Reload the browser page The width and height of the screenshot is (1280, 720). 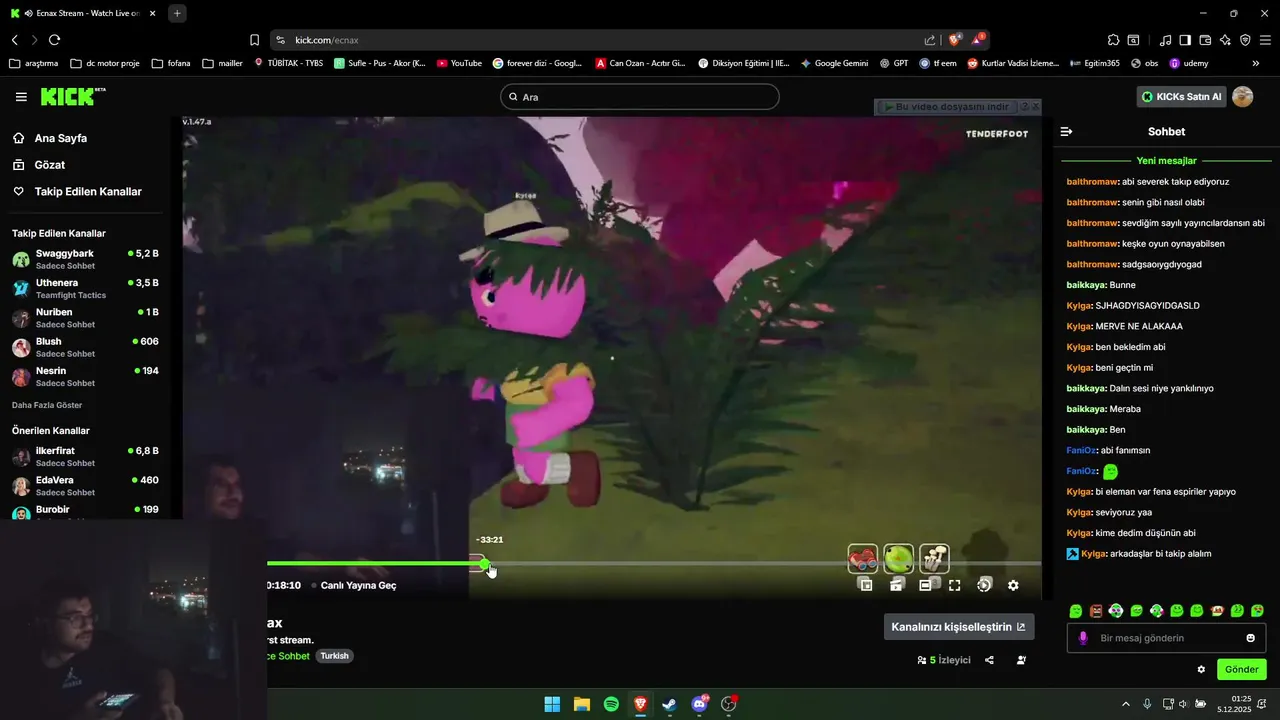(54, 40)
